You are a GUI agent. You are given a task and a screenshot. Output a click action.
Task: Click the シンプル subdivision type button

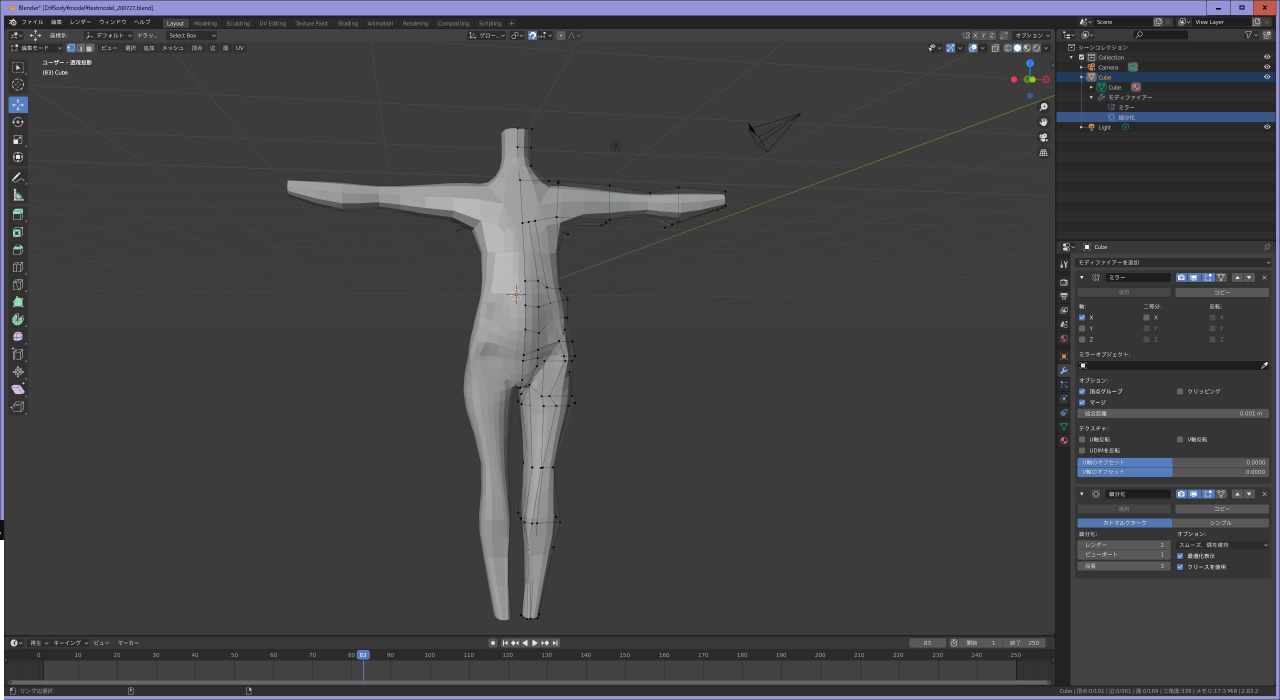click(1221, 523)
